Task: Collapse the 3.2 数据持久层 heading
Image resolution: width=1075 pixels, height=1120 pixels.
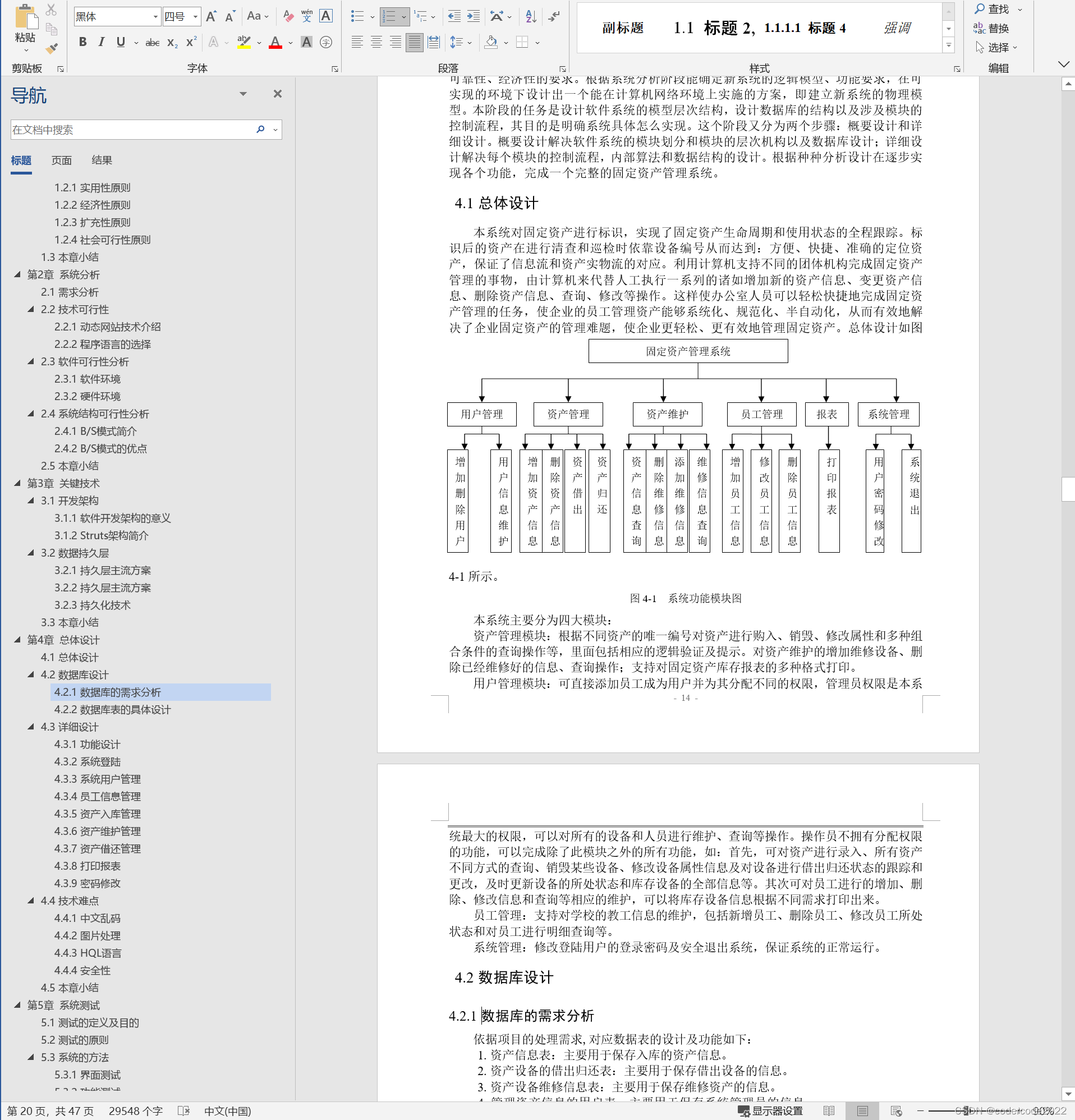Action: (x=31, y=553)
